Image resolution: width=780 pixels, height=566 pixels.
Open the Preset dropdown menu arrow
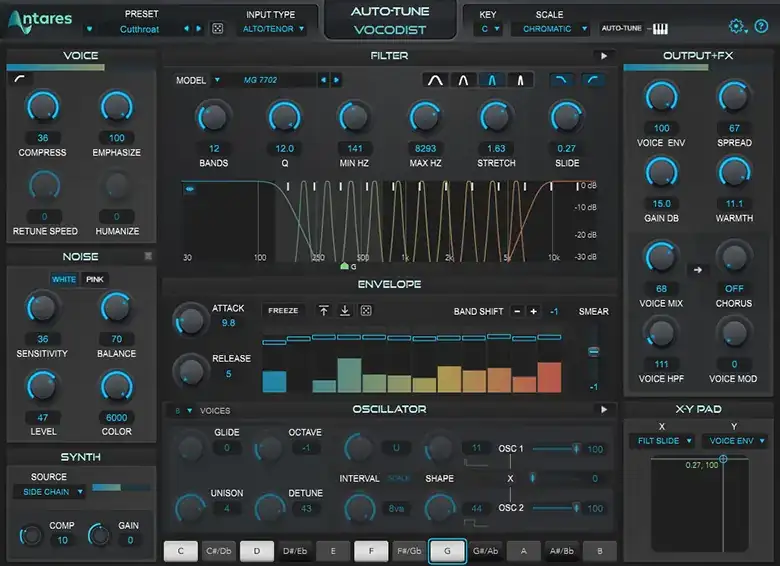click(x=90, y=29)
